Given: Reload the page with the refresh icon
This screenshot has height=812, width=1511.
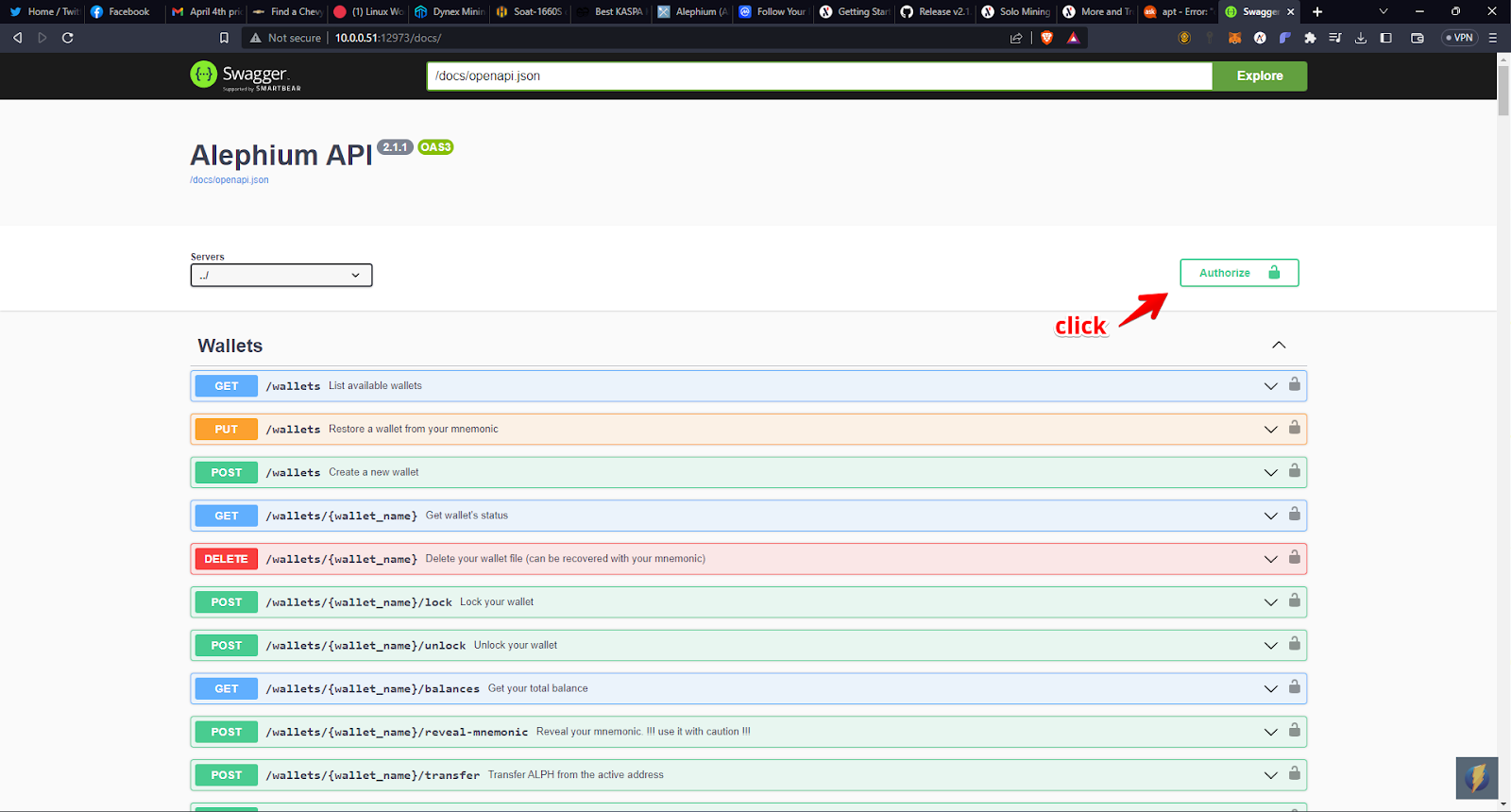Looking at the screenshot, I should [x=67, y=38].
